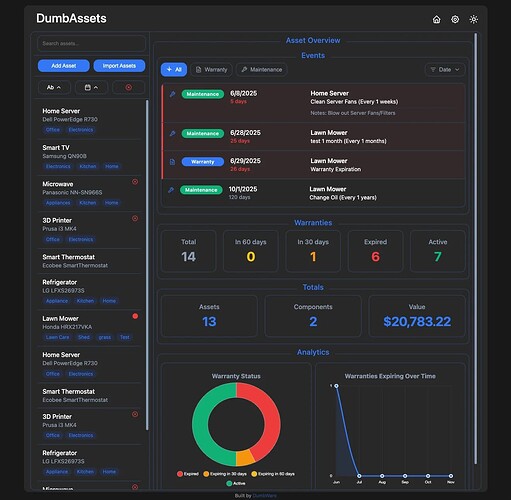This screenshot has width=511, height=500.
Task: Click wrench icon on 10/1/2025 maintenance event
Action: (x=171, y=190)
